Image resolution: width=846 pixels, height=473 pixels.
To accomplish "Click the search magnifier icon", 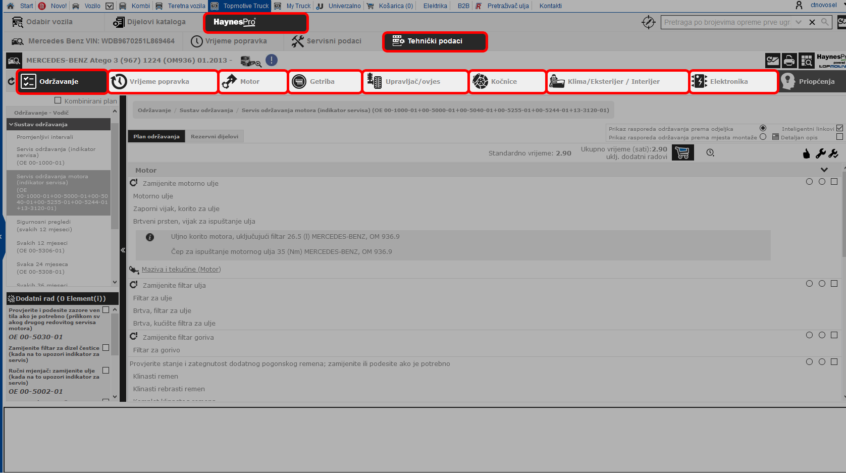I will (x=824, y=22).
